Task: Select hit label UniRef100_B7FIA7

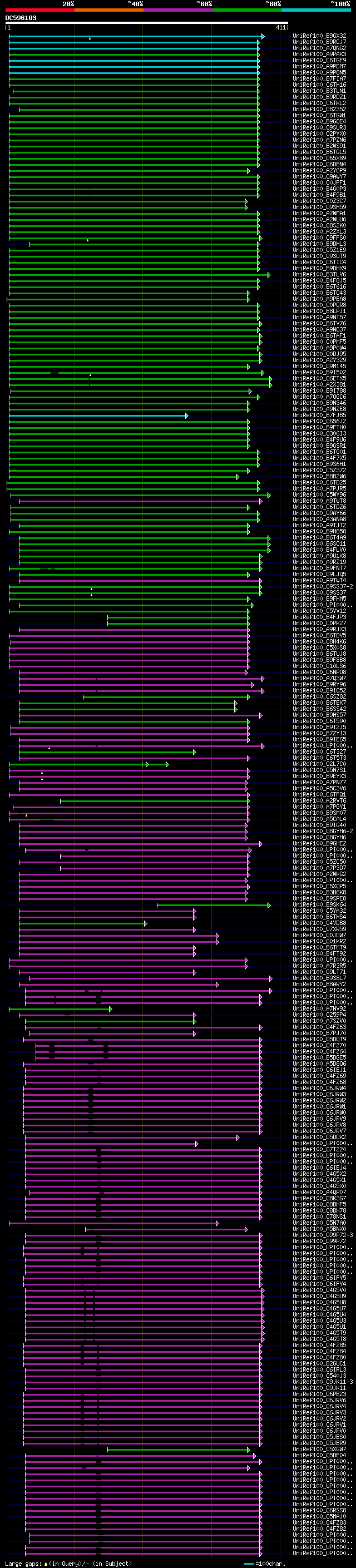Action: [x=319, y=78]
